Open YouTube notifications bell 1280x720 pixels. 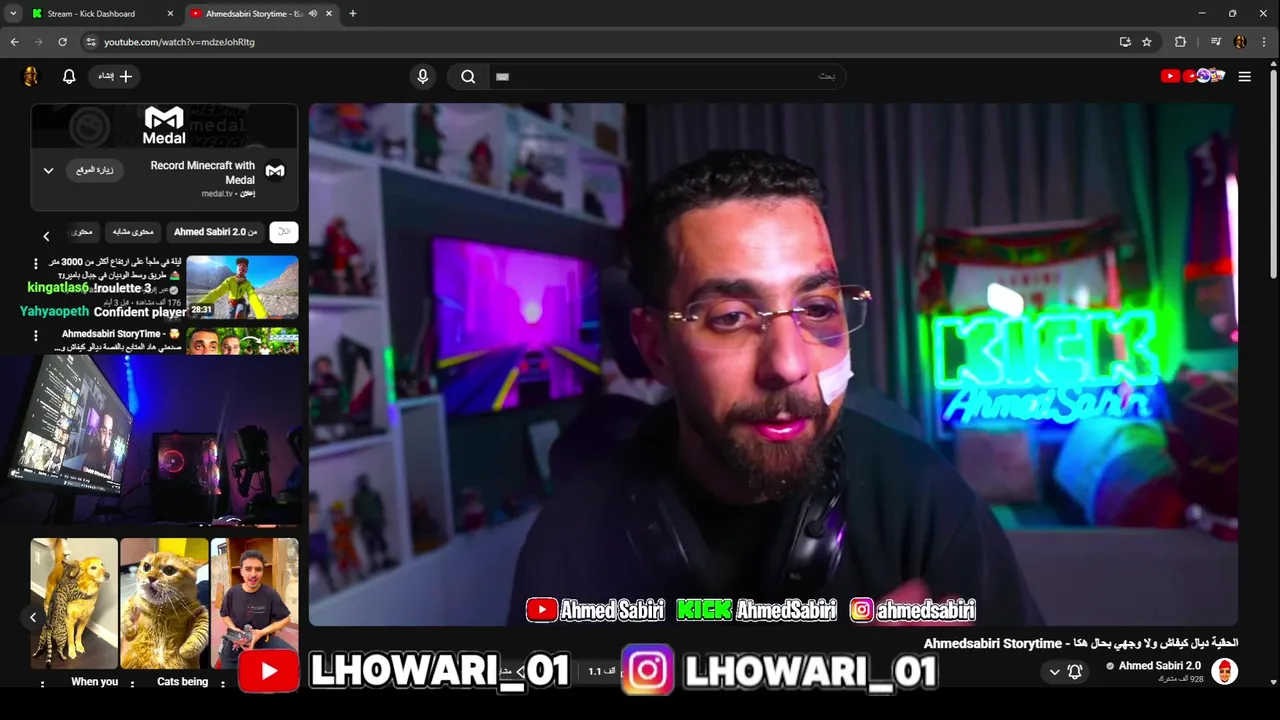69,76
